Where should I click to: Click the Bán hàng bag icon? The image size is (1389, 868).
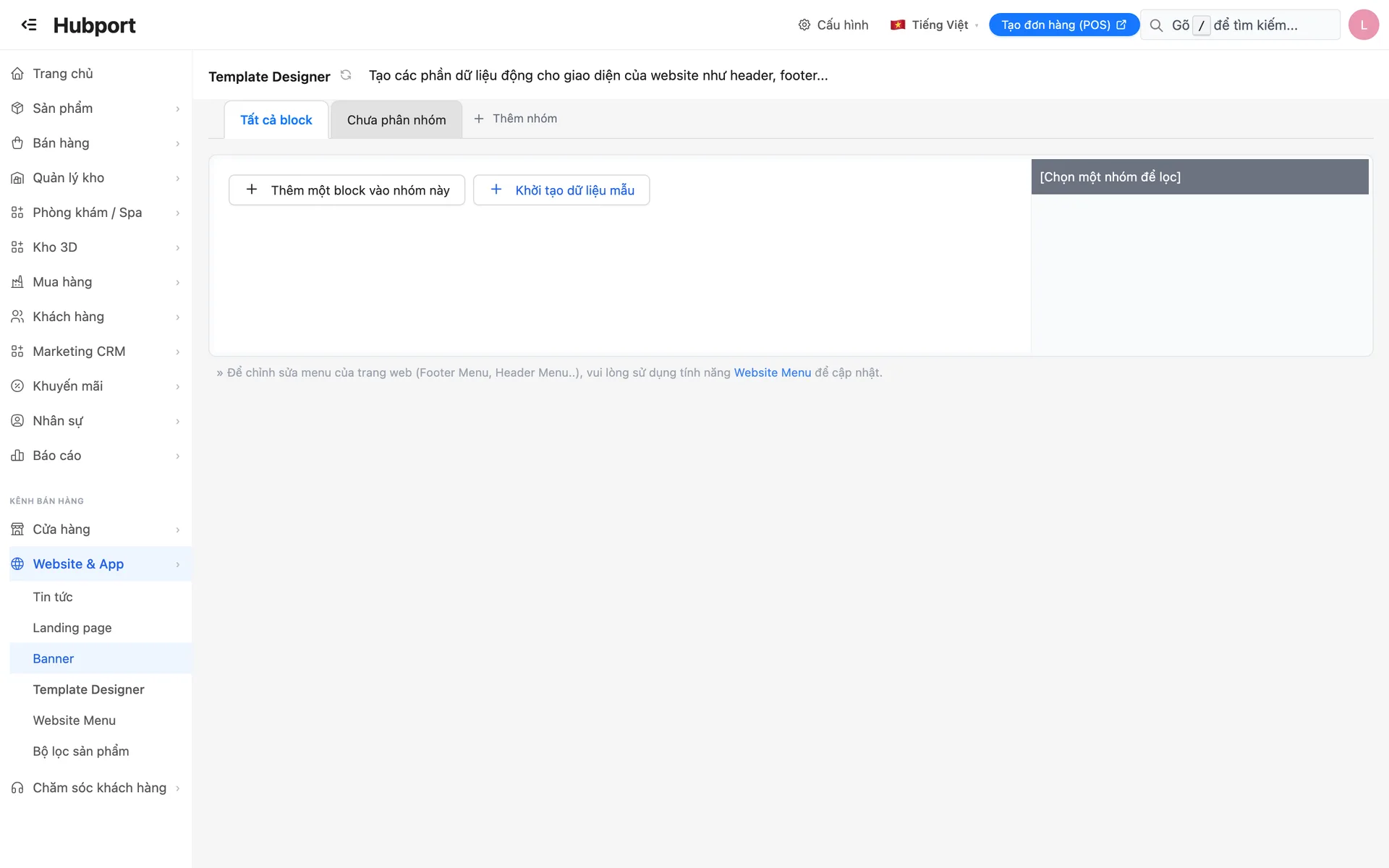17,143
